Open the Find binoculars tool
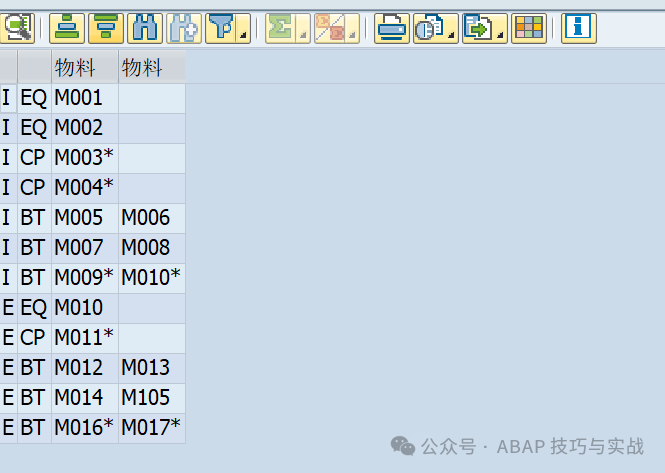 tap(145, 28)
